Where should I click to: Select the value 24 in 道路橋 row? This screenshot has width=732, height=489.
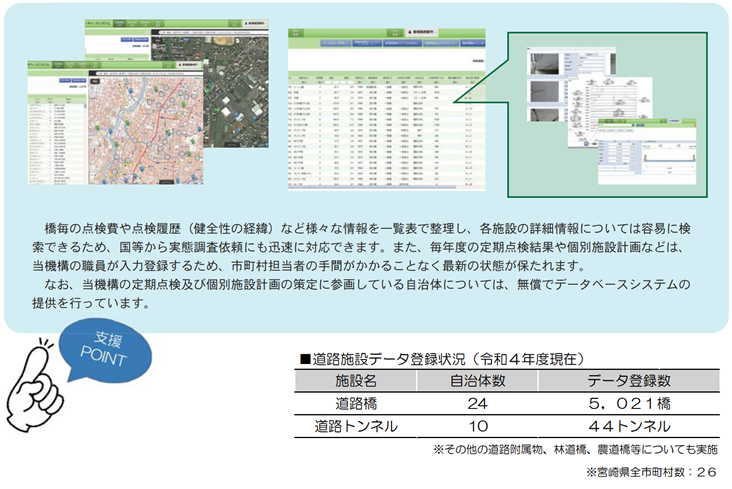pyautogui.click(x=477, y=404)
